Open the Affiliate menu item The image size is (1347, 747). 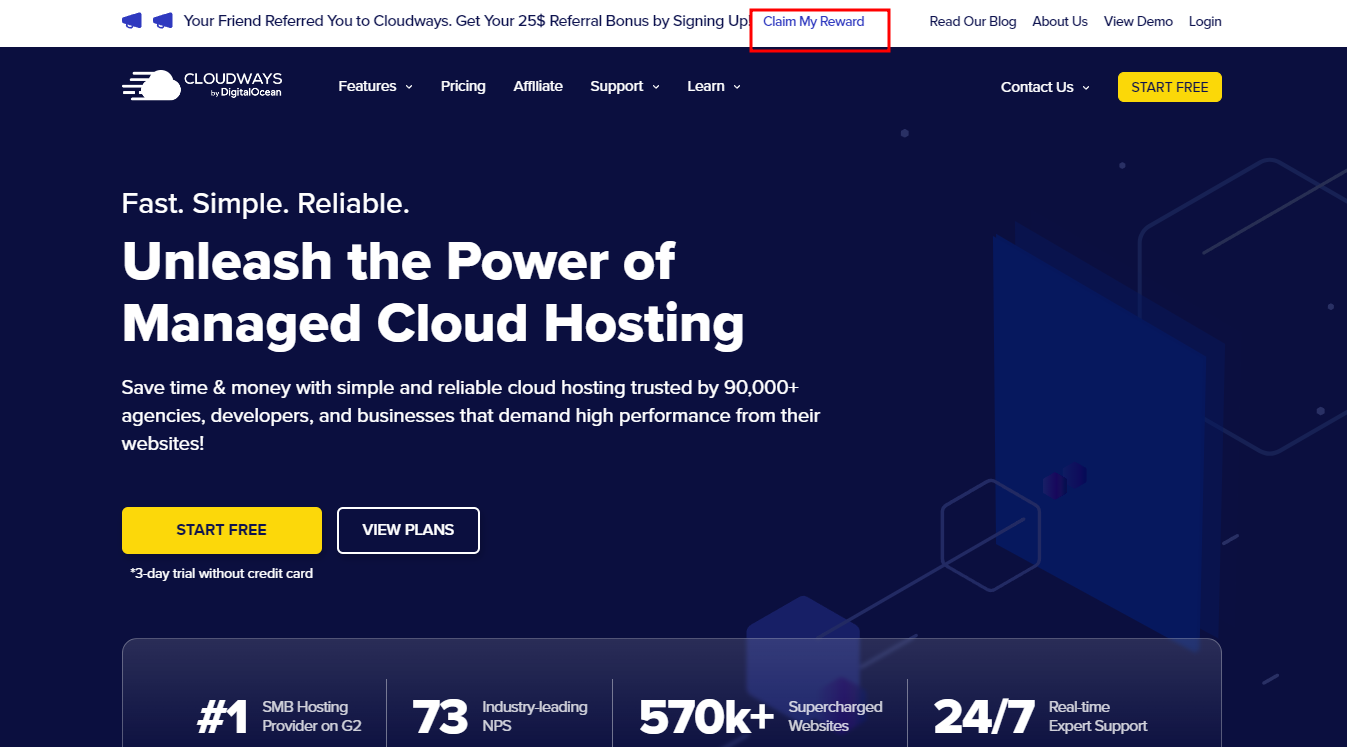pyautogui.click(x=538, y=86)
